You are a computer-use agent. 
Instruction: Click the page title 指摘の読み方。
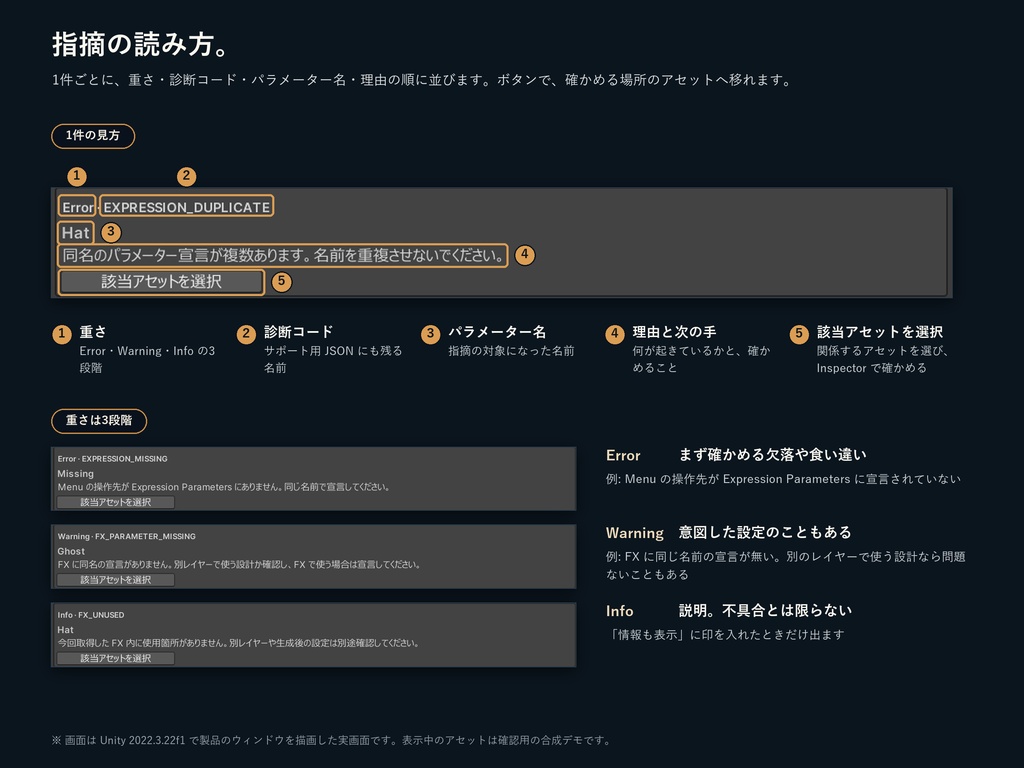[140, 44]
